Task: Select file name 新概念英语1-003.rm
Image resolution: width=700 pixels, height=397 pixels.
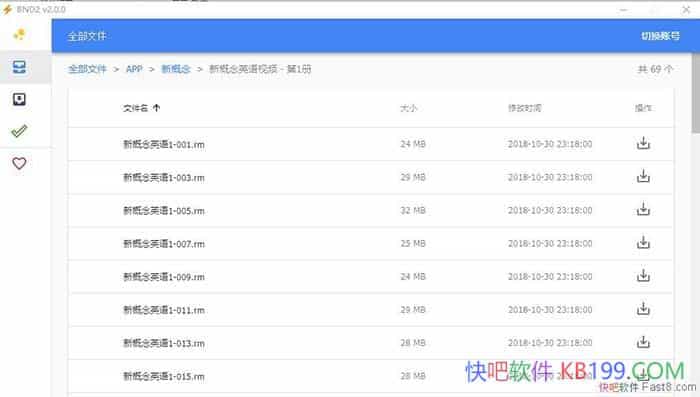Action: (x=164, y=177)
